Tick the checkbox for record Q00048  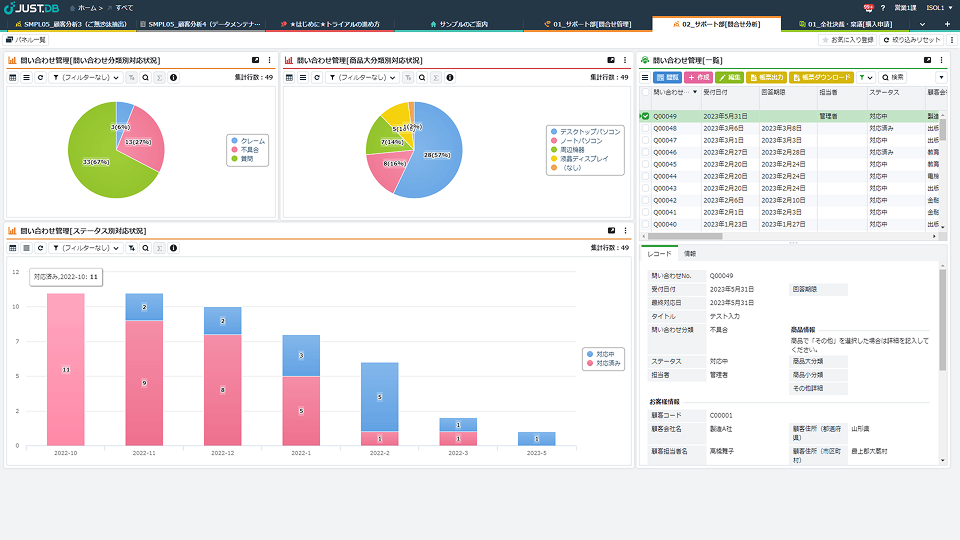(x=645, y=128)
